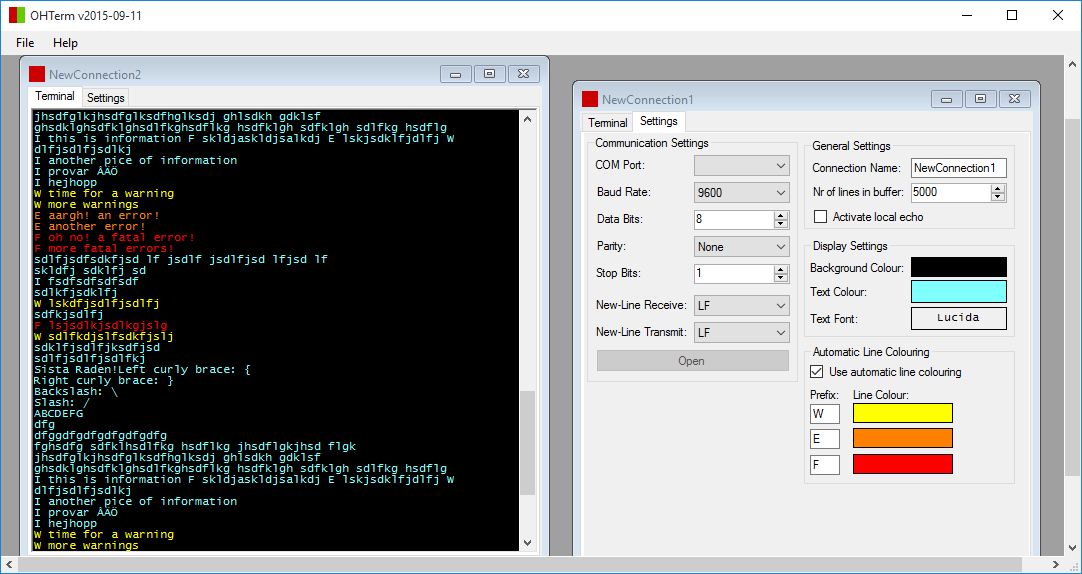Restore the NewConnection2 child window
Image resolution: width=1082 pixels, height=574 pixels.
coord(489,74)
